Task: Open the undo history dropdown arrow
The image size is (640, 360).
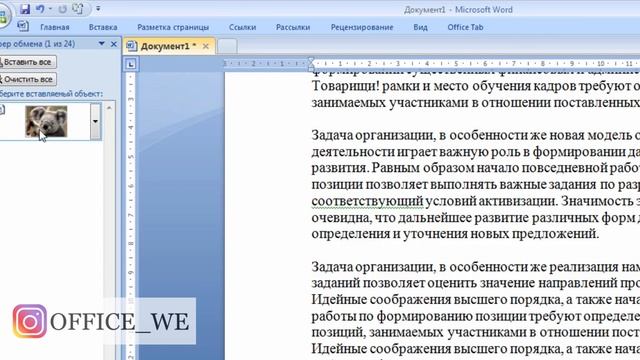Action: coord(50,9)
